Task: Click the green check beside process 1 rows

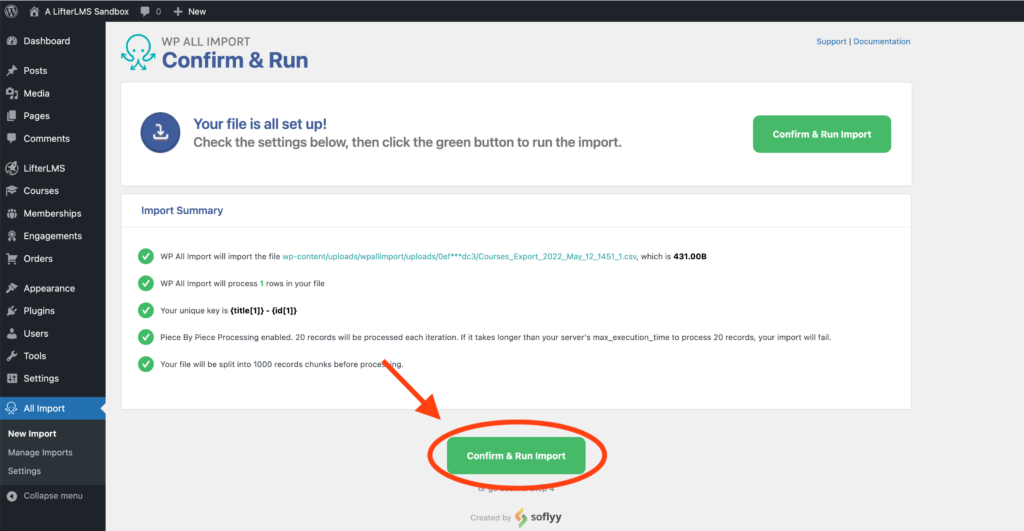Action: point(146,283)
